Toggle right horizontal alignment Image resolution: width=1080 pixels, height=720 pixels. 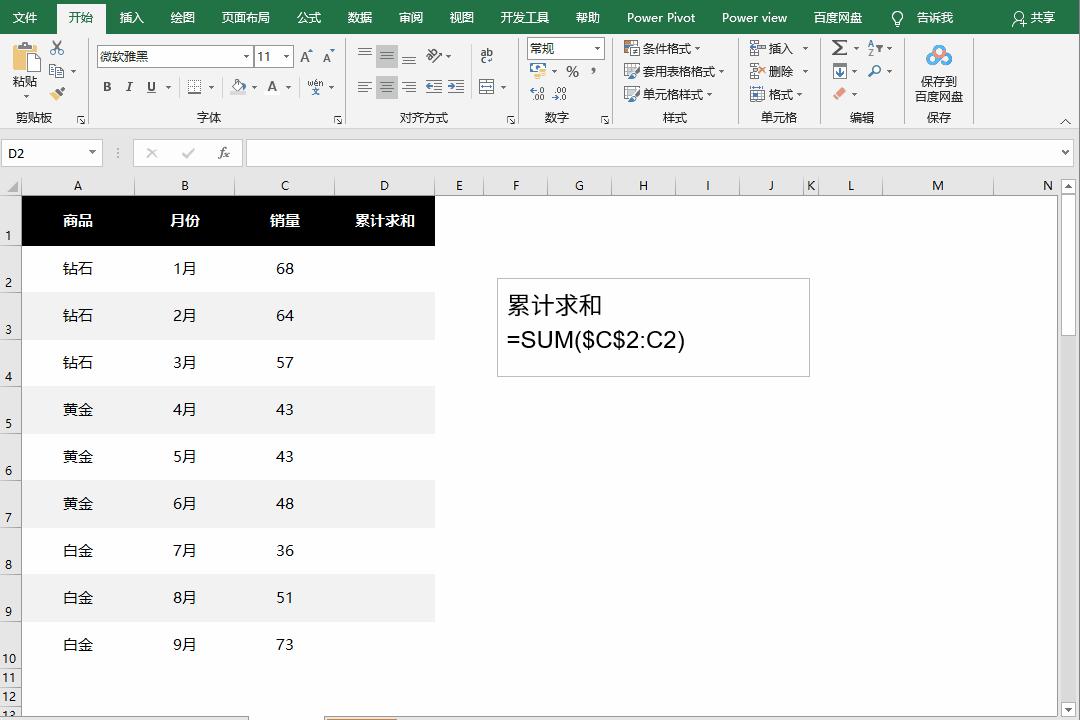pos(409,87)
